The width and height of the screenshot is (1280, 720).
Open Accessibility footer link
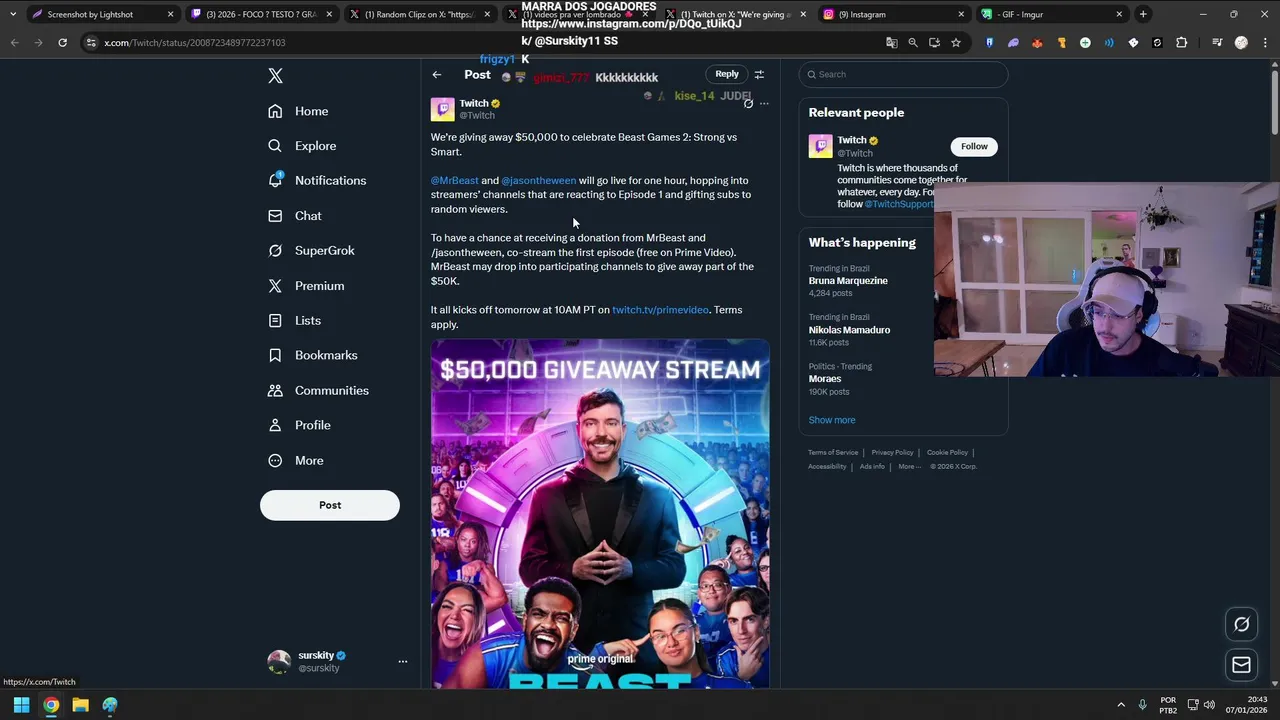[827, 467]
